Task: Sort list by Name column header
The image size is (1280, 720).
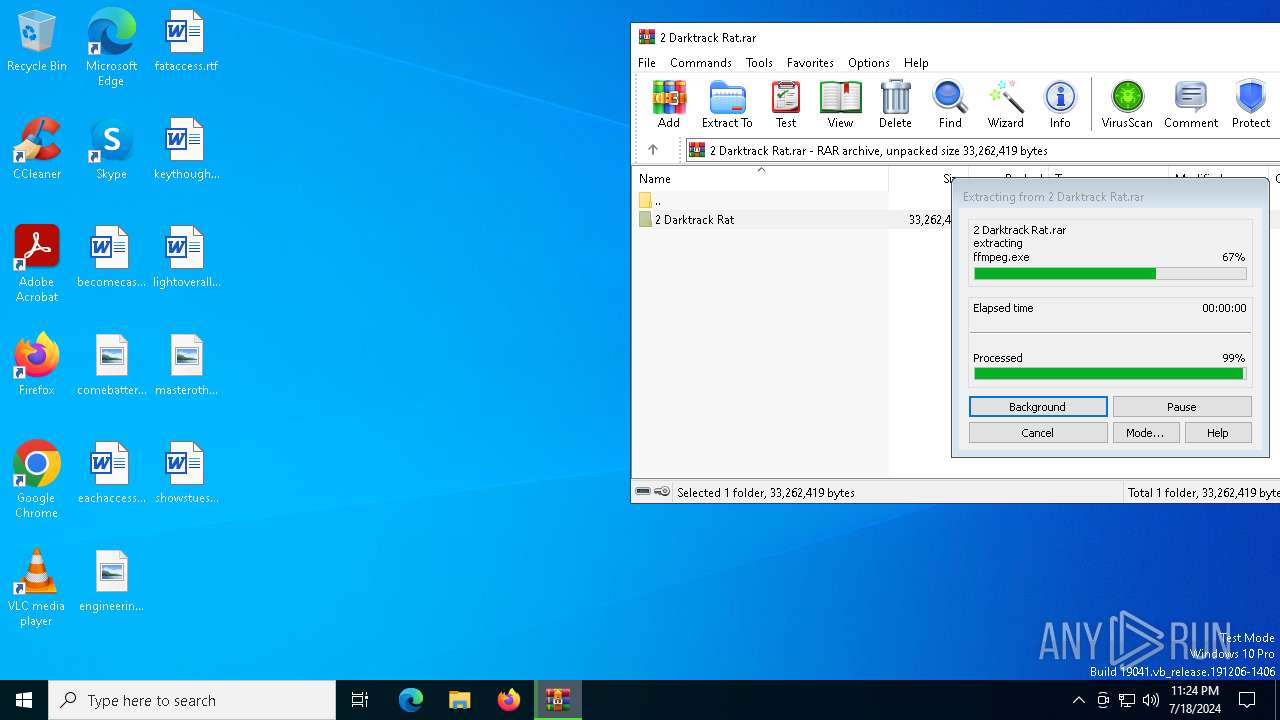Action: point(761,178)
